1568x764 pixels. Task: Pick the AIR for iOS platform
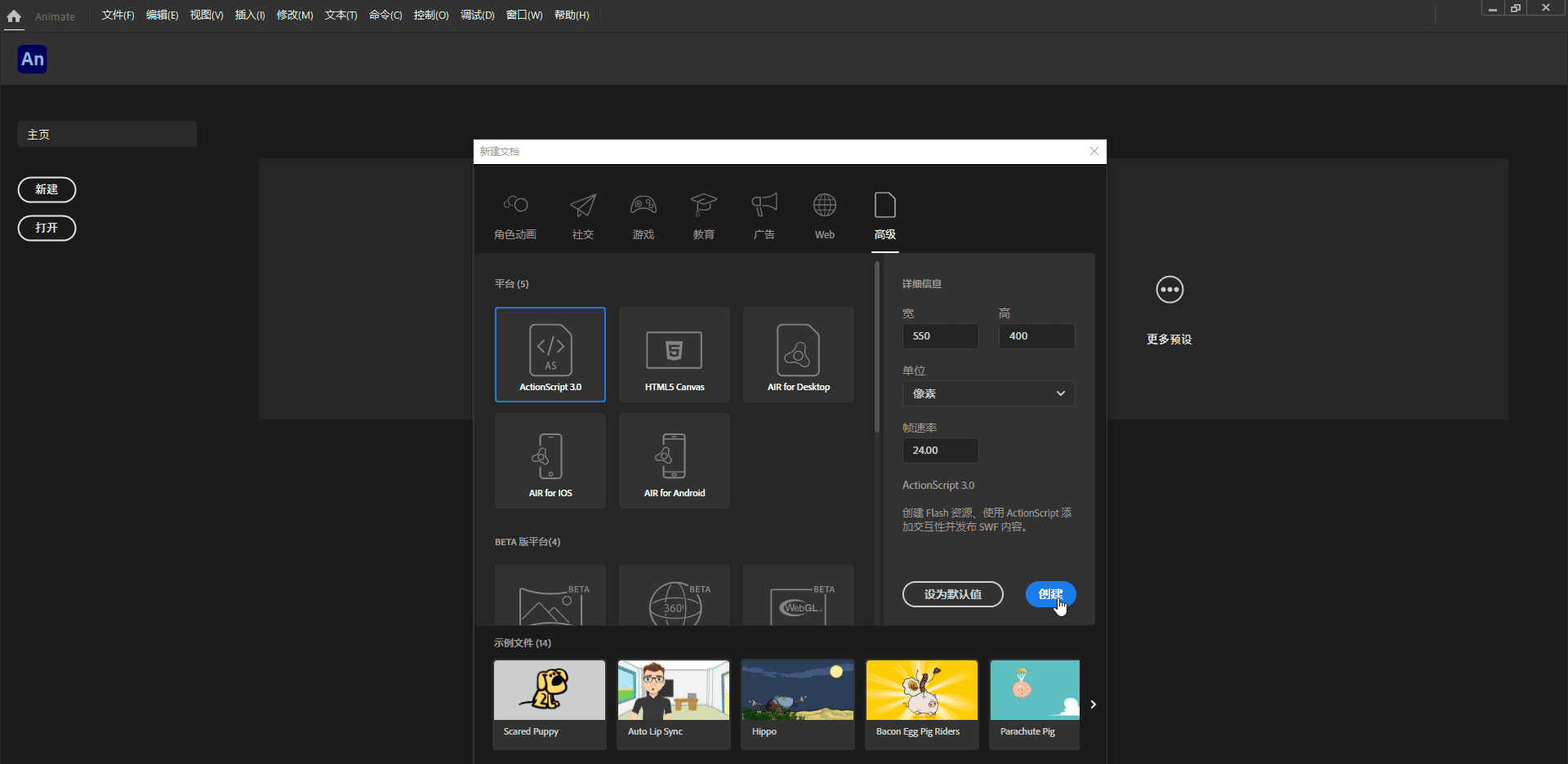coord(550,460)
